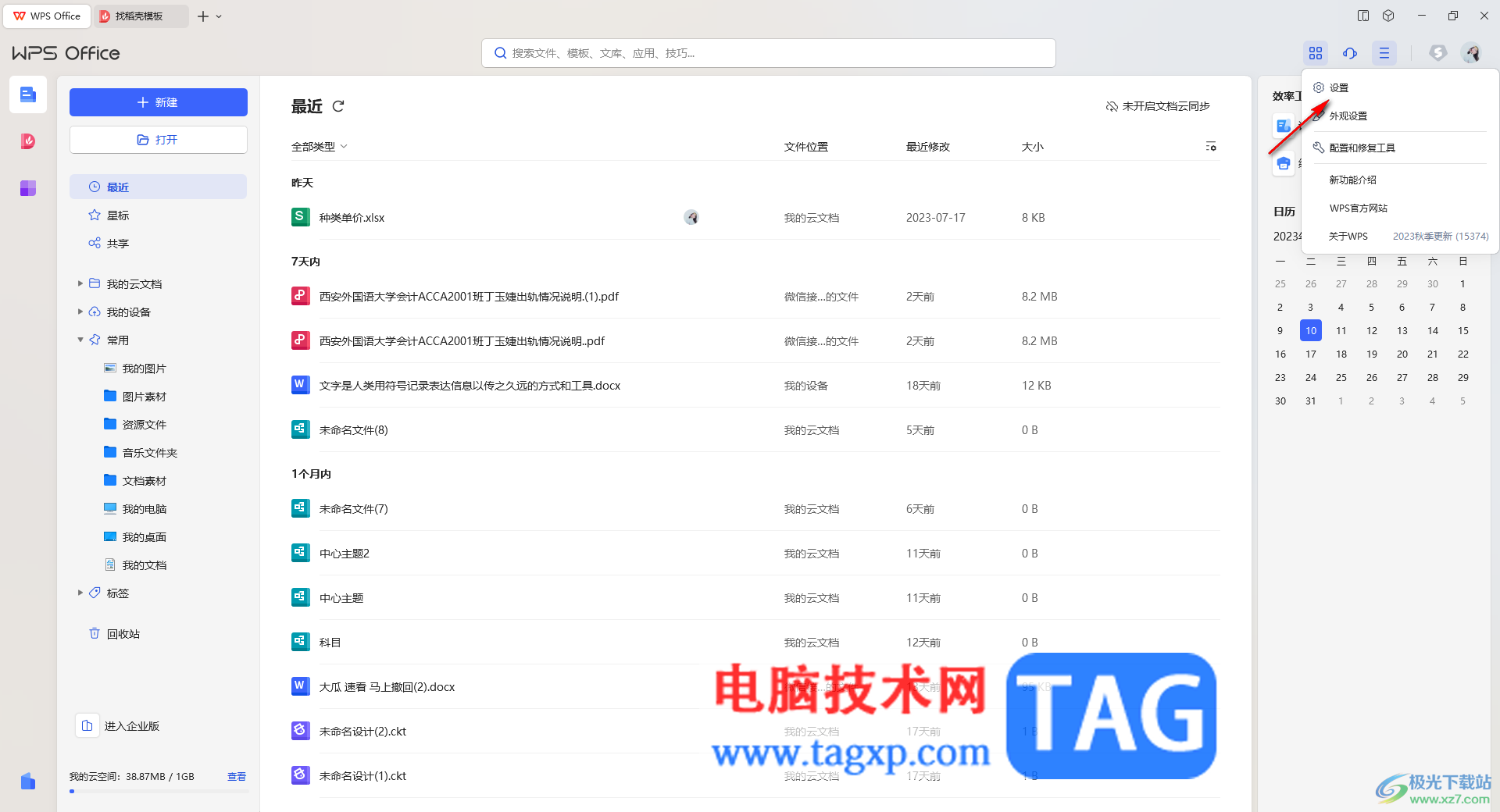This screenshot has height=812, width=1500.
Task: Click 未开启文档云同步 link
Action: (x=1158, y=106)
